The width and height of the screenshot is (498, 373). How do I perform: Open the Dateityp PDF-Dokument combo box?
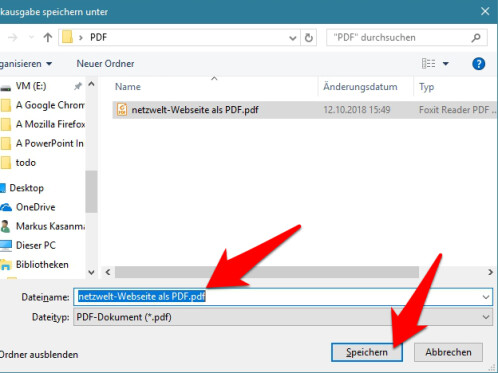(283, 317)
